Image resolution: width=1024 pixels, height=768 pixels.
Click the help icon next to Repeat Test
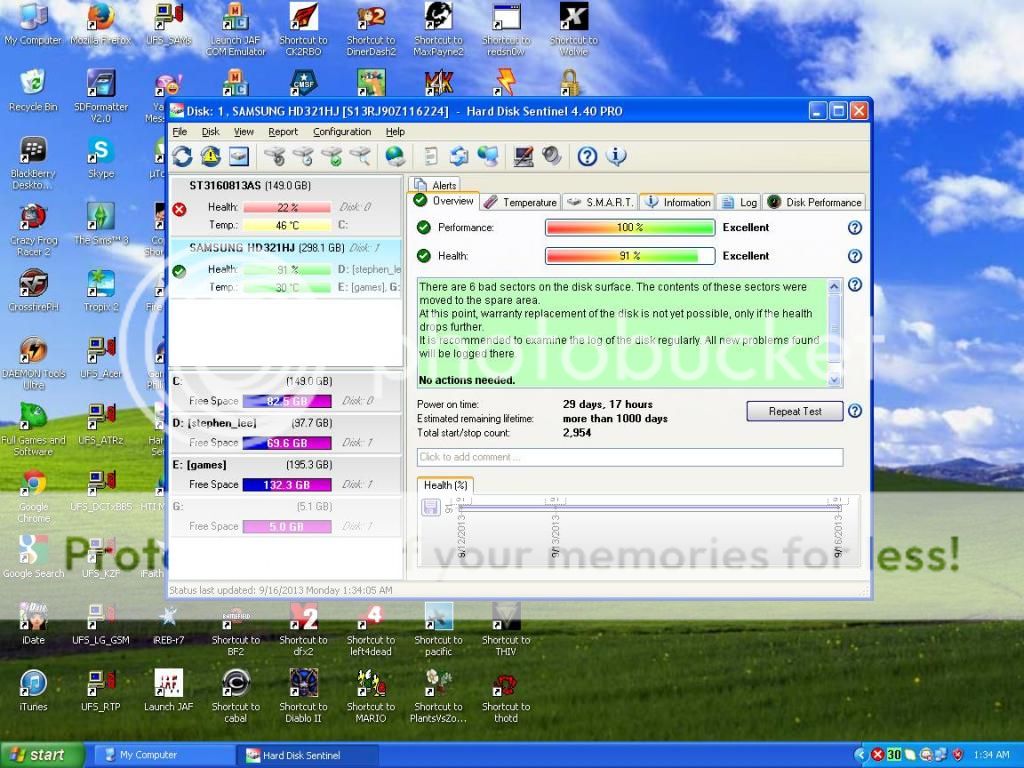(x=855, y=411)
